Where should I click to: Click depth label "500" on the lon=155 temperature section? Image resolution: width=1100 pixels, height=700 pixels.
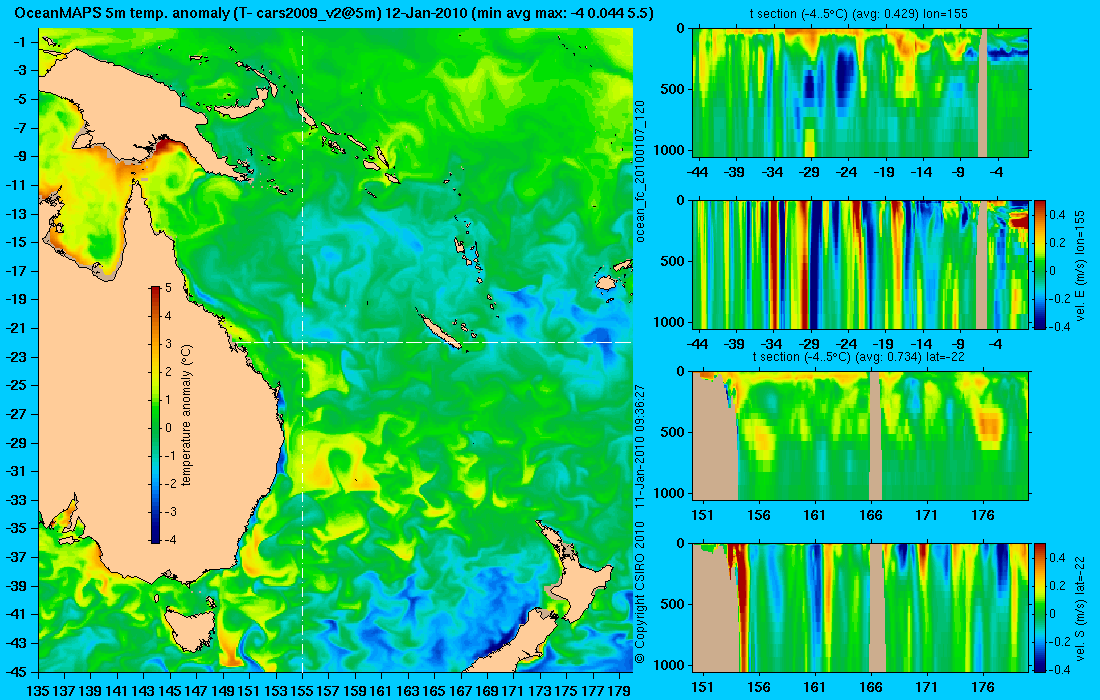pos(673,89)
